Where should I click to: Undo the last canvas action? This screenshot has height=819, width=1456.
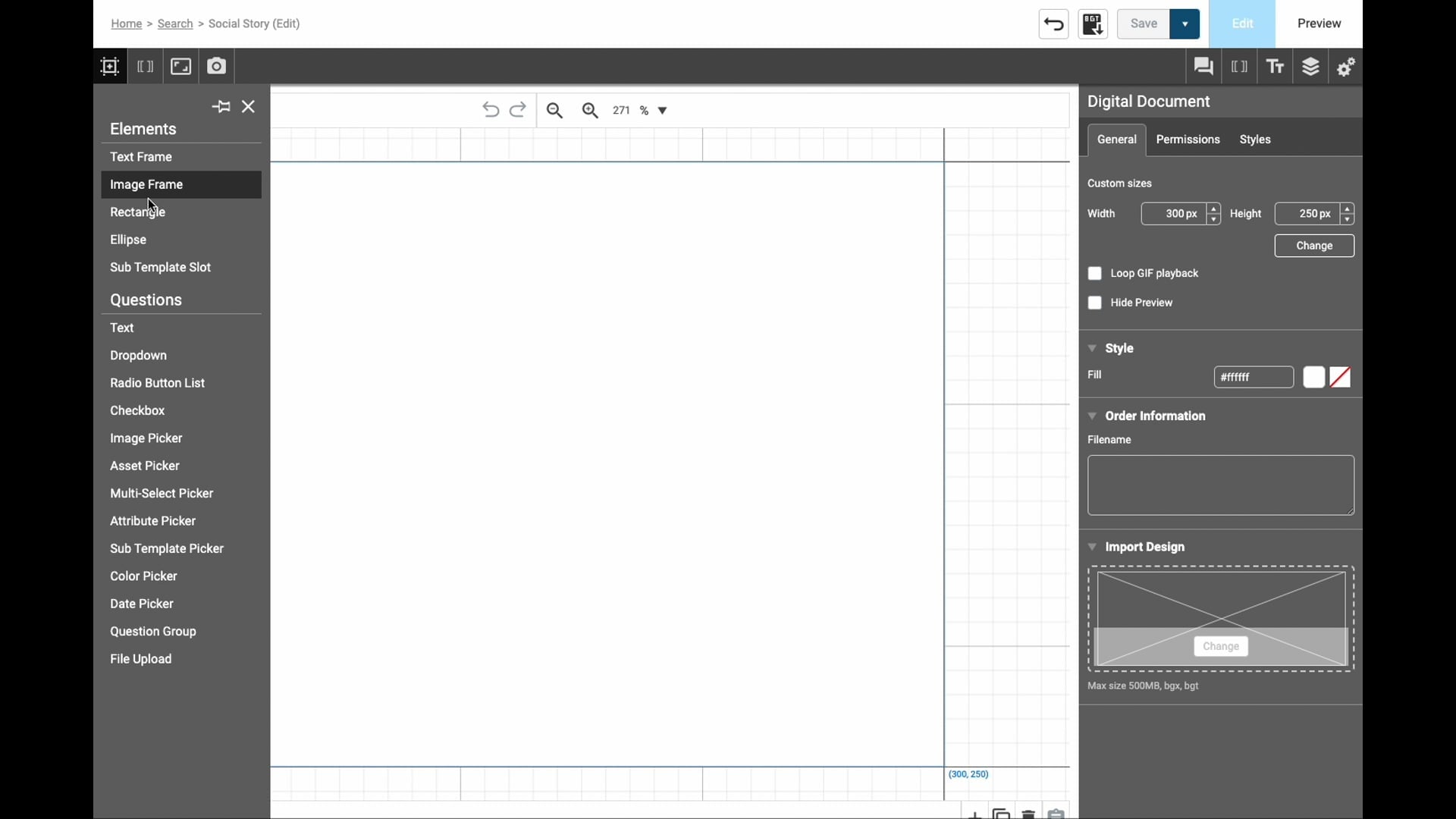(x=491, y=111)
